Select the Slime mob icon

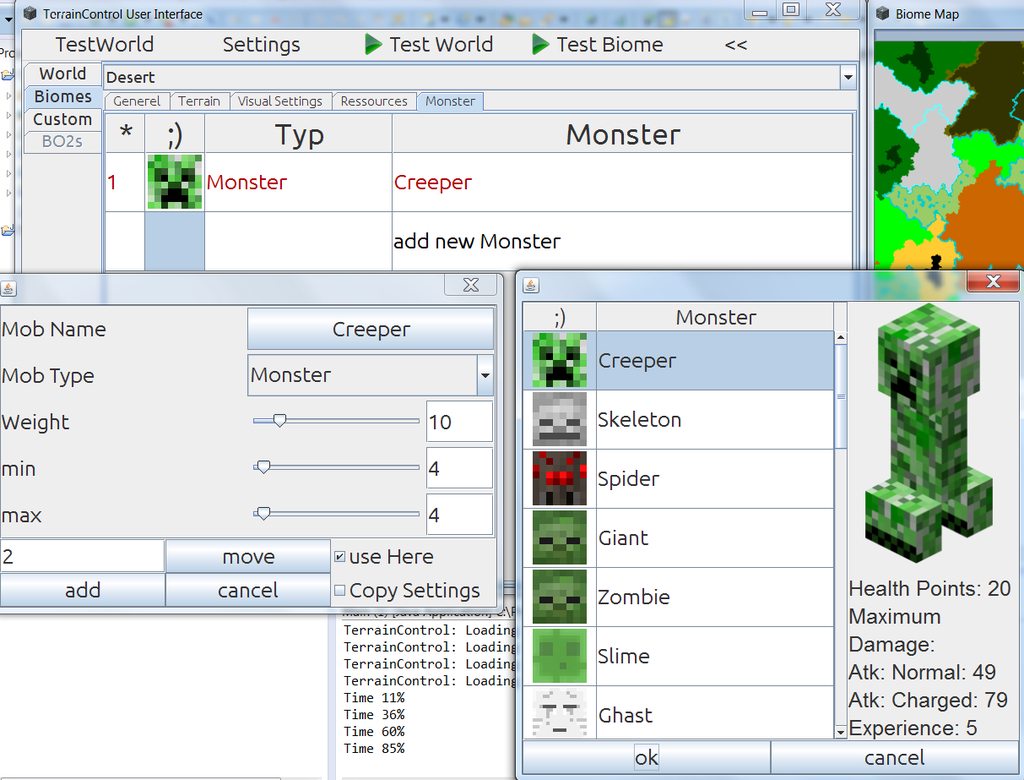(558, 656)
